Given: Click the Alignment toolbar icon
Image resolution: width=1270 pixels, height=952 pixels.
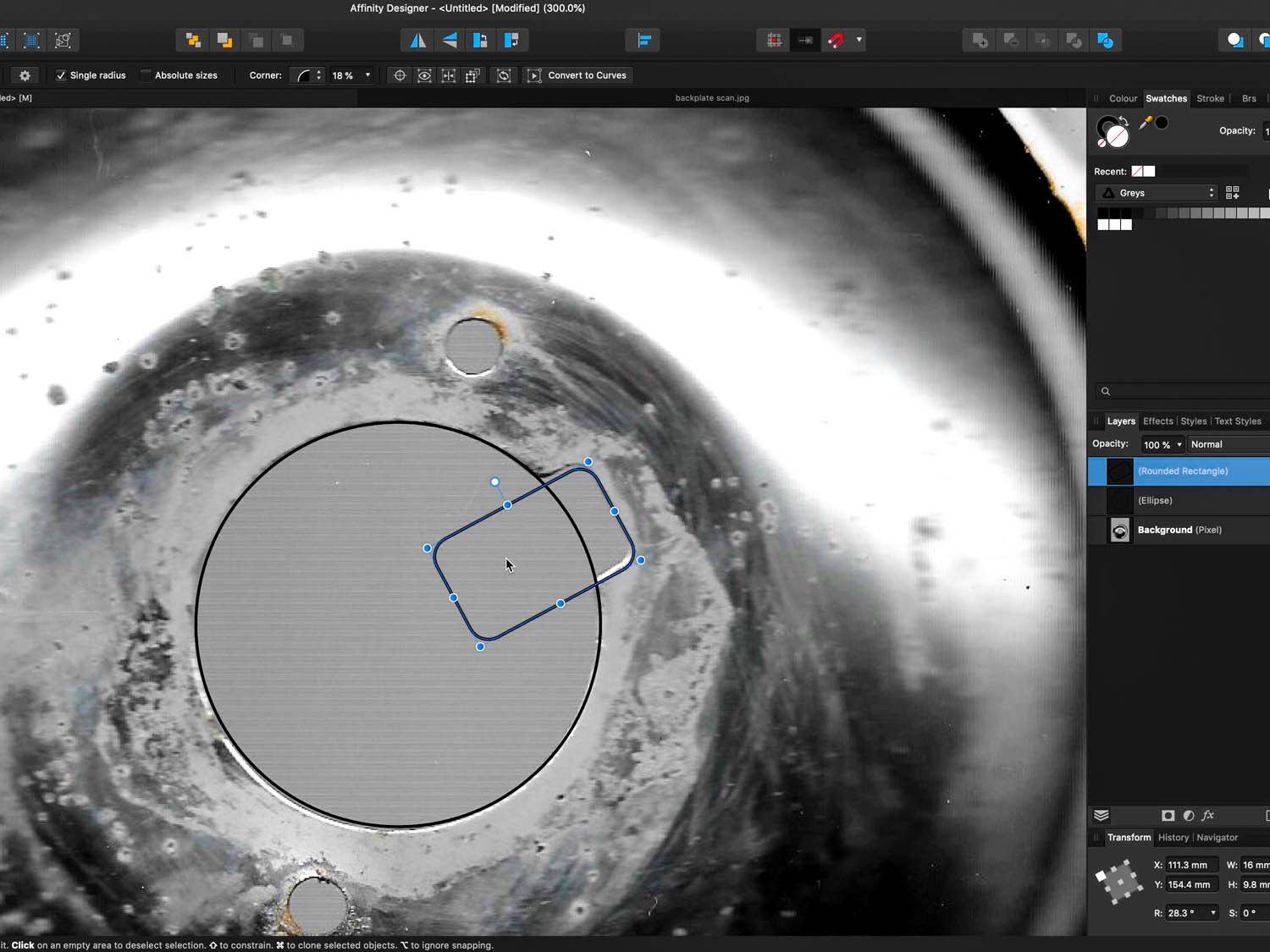Looking at the screenshot, I should click(643, 40).
